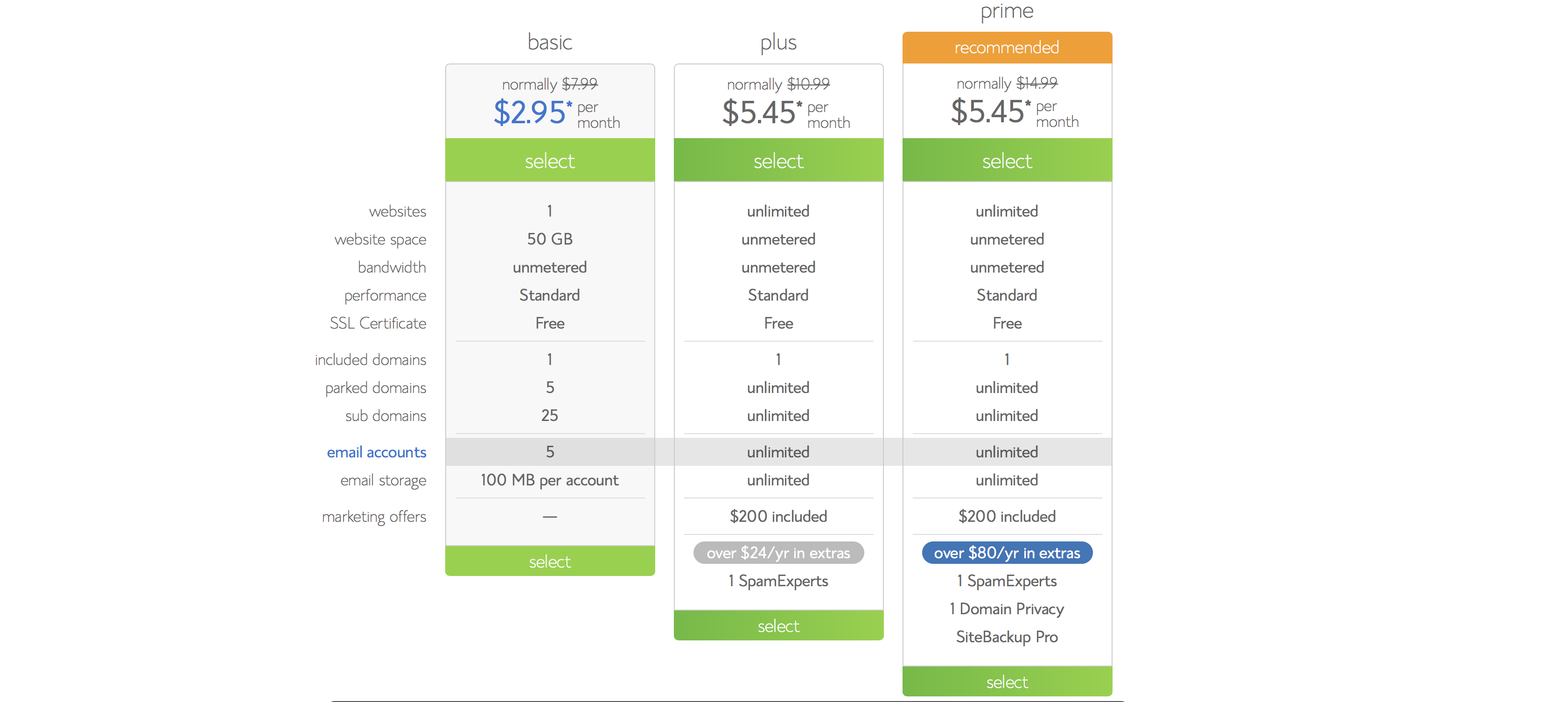
Task: Click the over $24/yr in extras badge
Action: (778, 552)
